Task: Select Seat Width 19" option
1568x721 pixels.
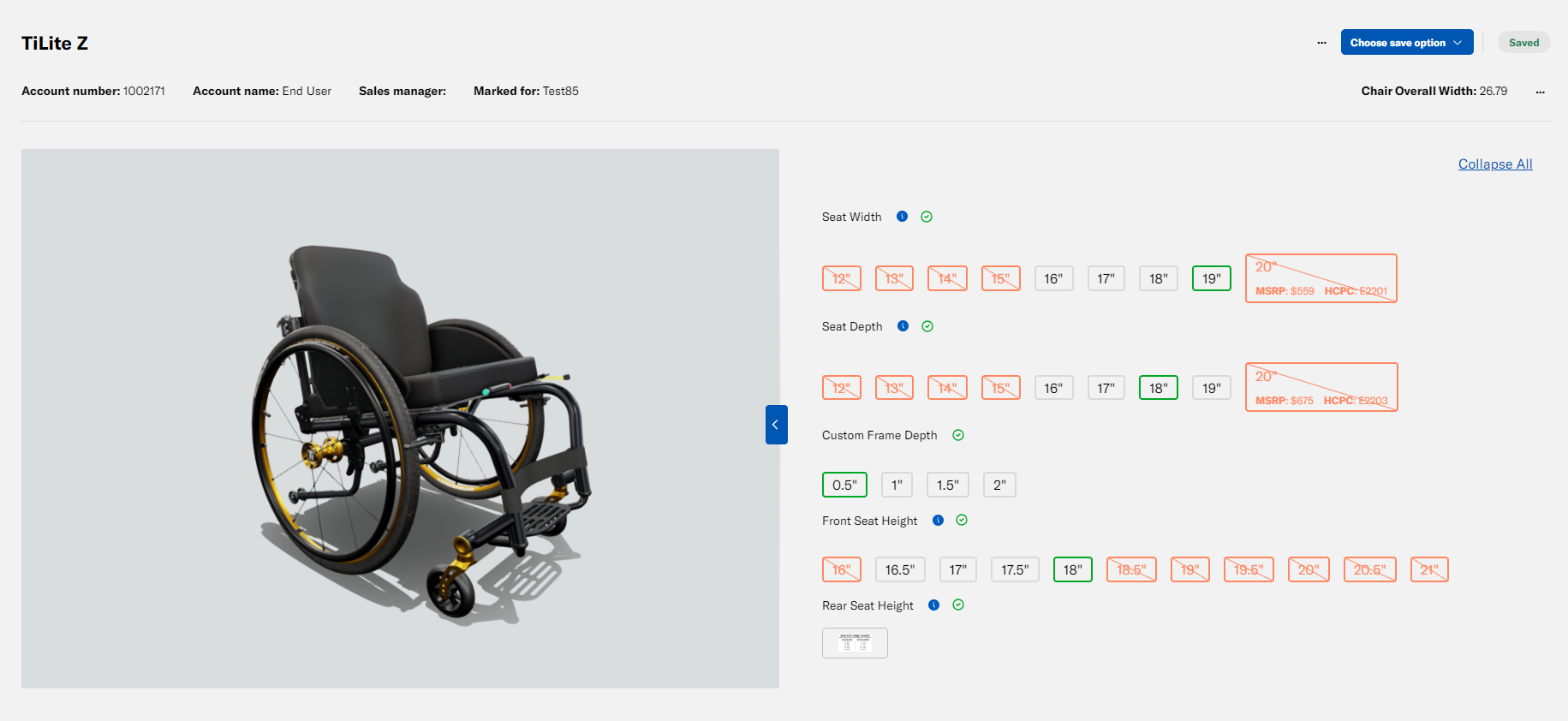Action: point(1212,278)
